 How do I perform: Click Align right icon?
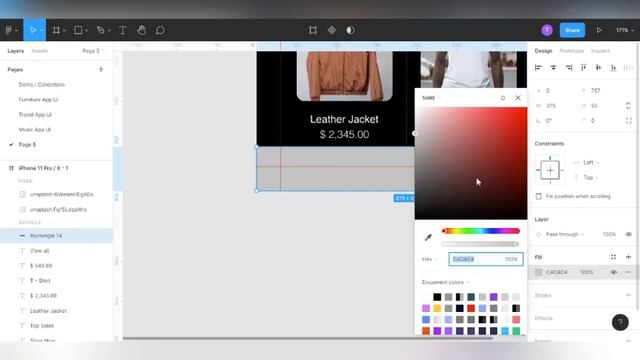[569, 68]
